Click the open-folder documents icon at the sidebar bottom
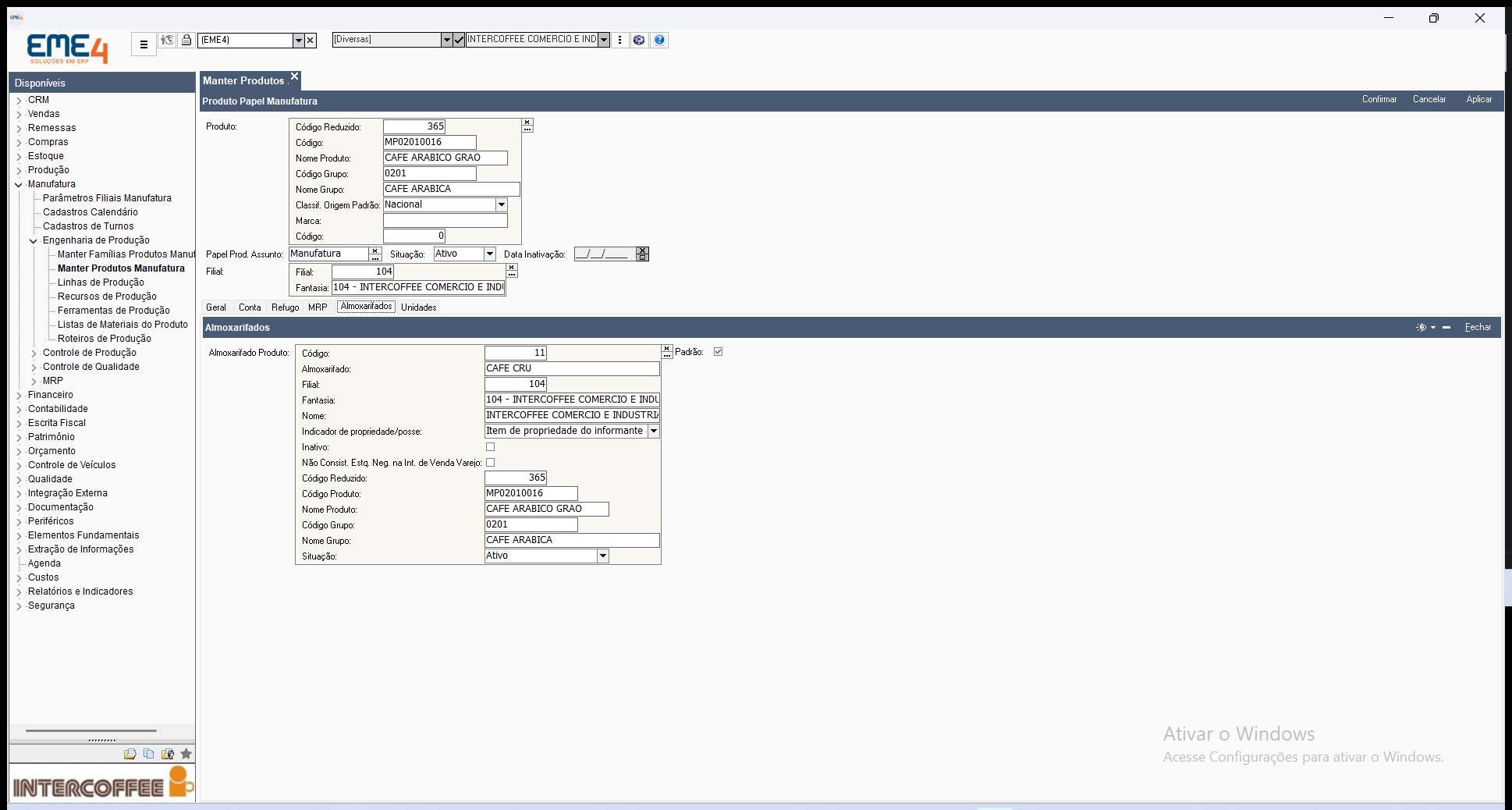Viewport: 1512px width, 810px height. coord(130,754)
